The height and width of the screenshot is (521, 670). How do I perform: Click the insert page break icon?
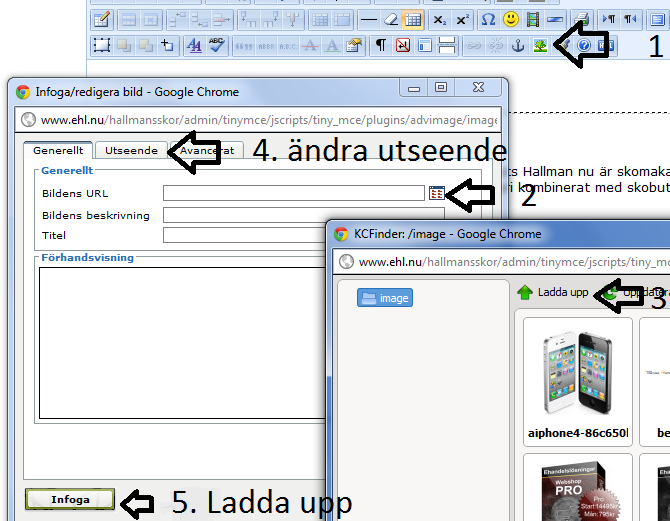pyautogui.click(x=447, y=45)
